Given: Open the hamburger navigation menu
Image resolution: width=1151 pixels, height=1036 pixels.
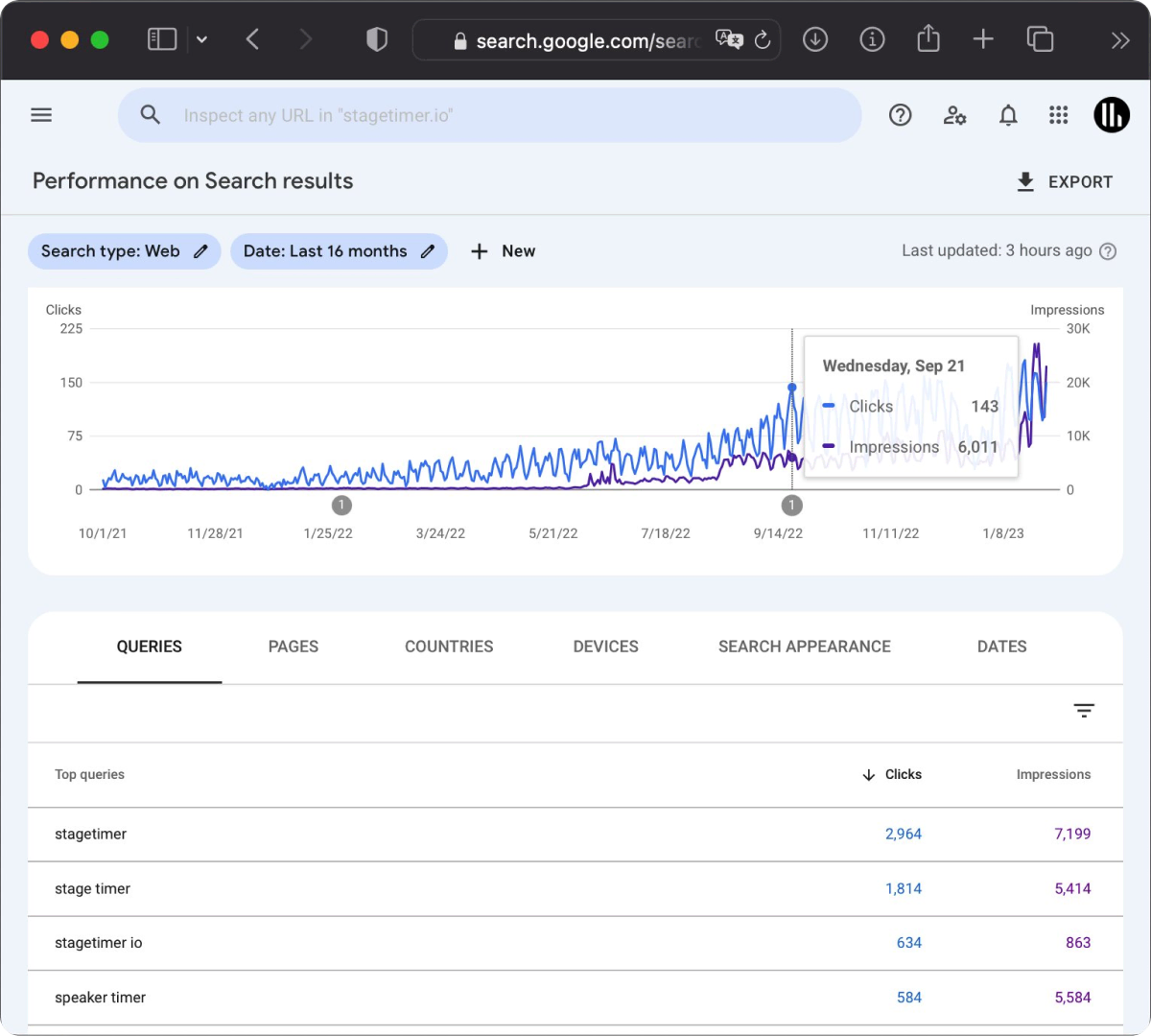Looking at the screenshot, I should point(41,115).
